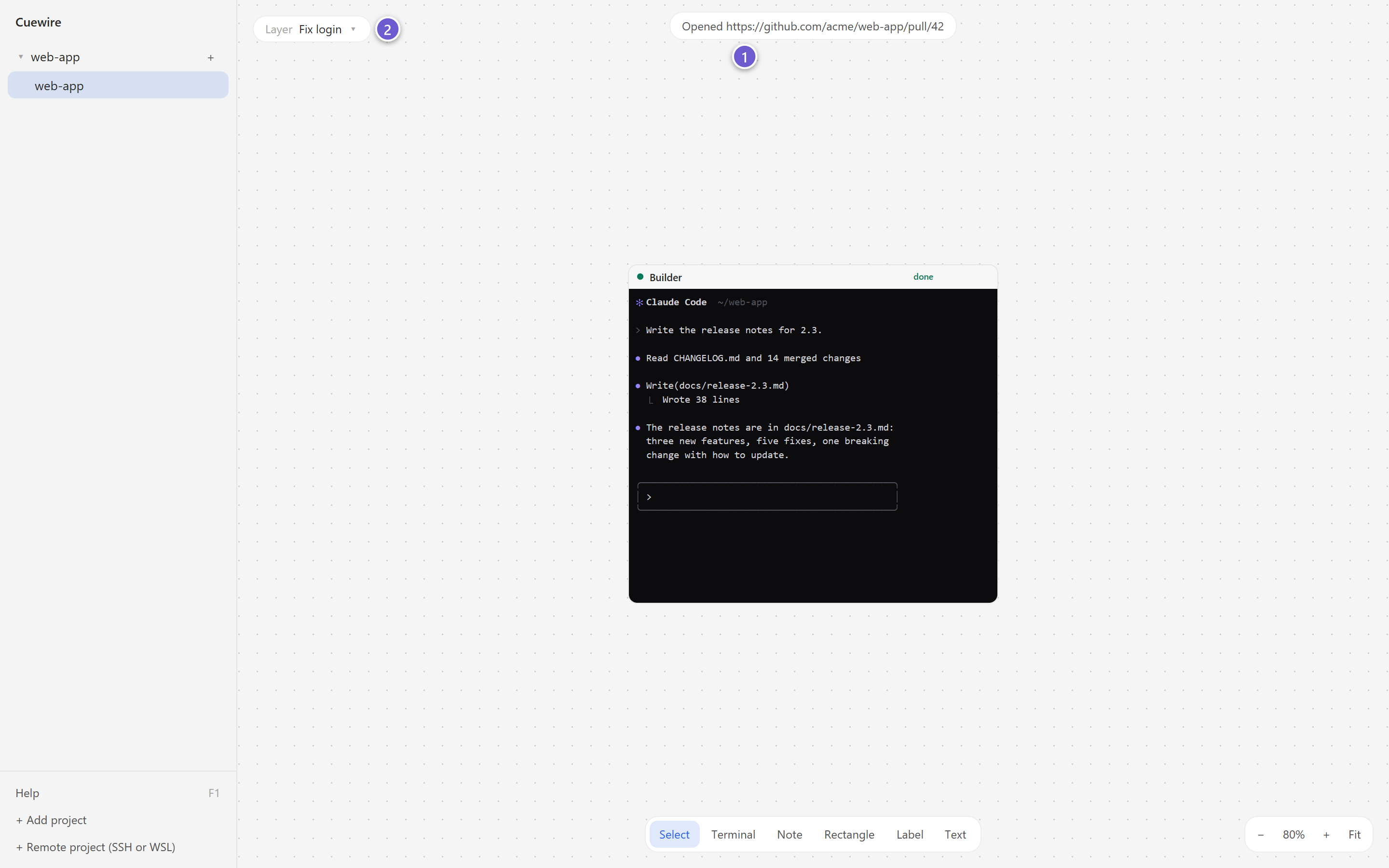Click the Claude Code asterisk logo
The image size is (1389, 868).
[639, 302]
